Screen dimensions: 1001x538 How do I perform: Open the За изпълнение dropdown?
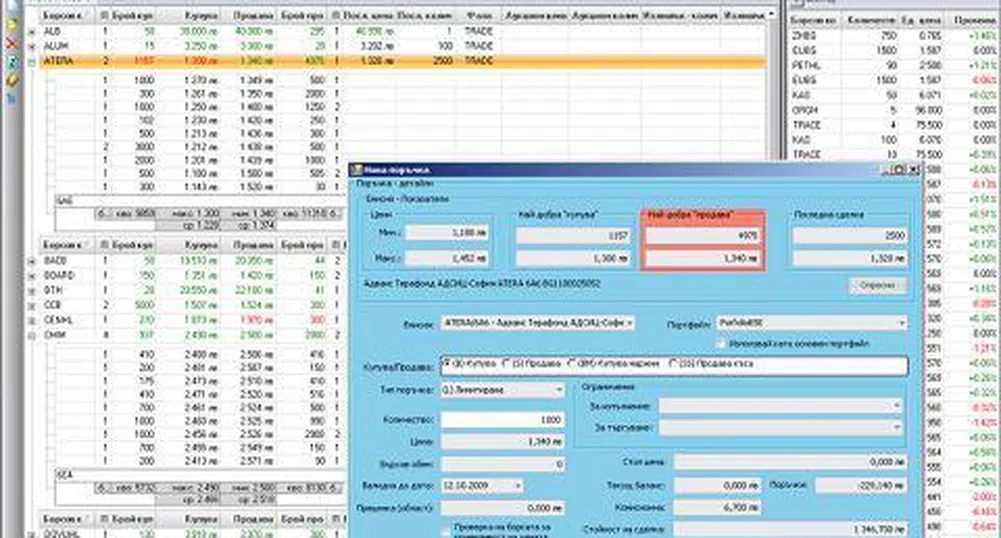point(896,406)
